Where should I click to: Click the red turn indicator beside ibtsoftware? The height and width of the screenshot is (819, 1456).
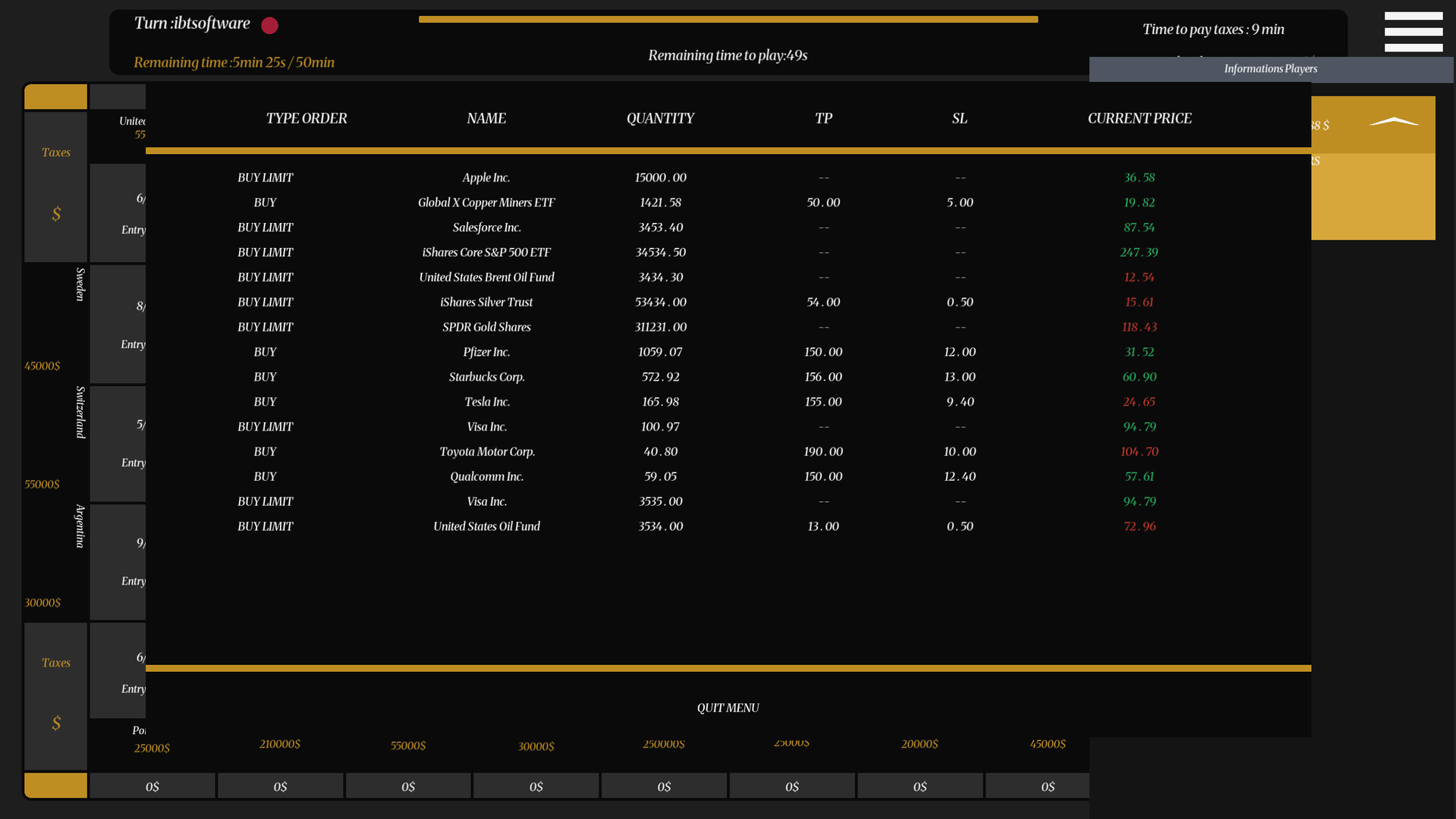[269, 25]
